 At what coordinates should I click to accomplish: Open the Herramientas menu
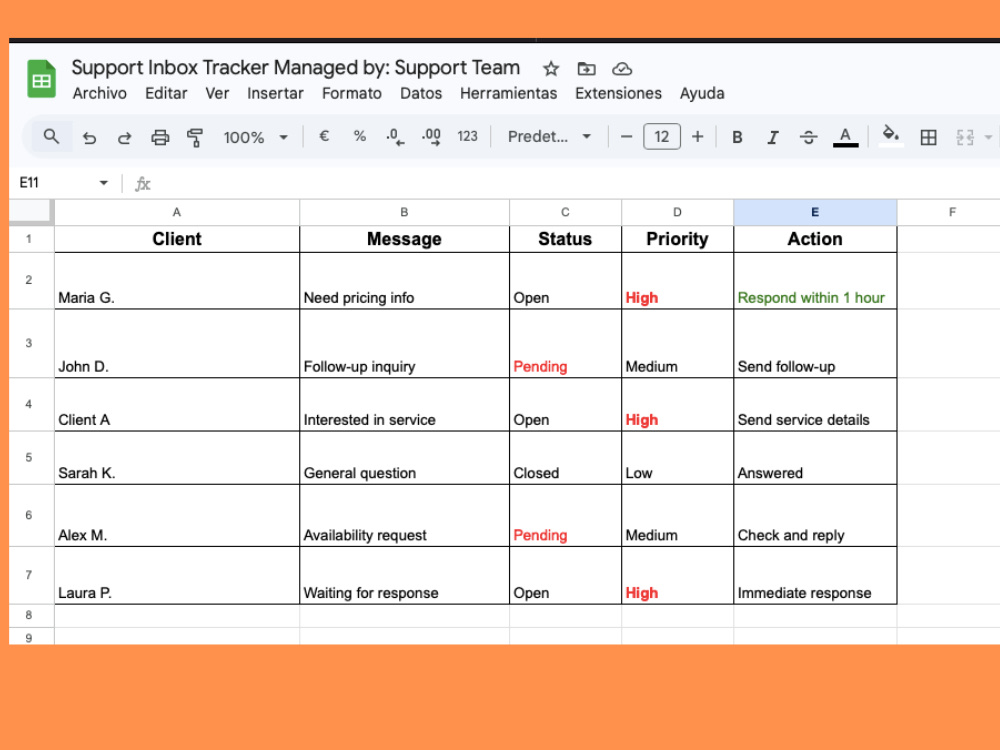[508, 93]
